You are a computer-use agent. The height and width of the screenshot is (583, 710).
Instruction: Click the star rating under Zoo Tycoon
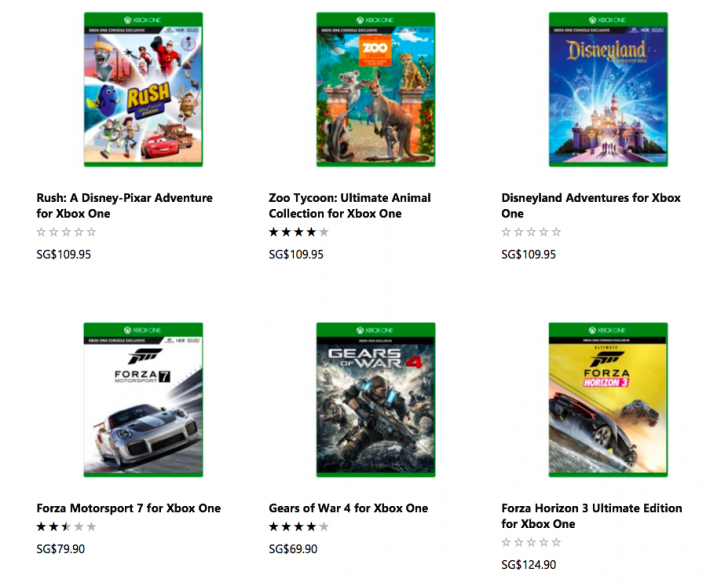point(298,232)
